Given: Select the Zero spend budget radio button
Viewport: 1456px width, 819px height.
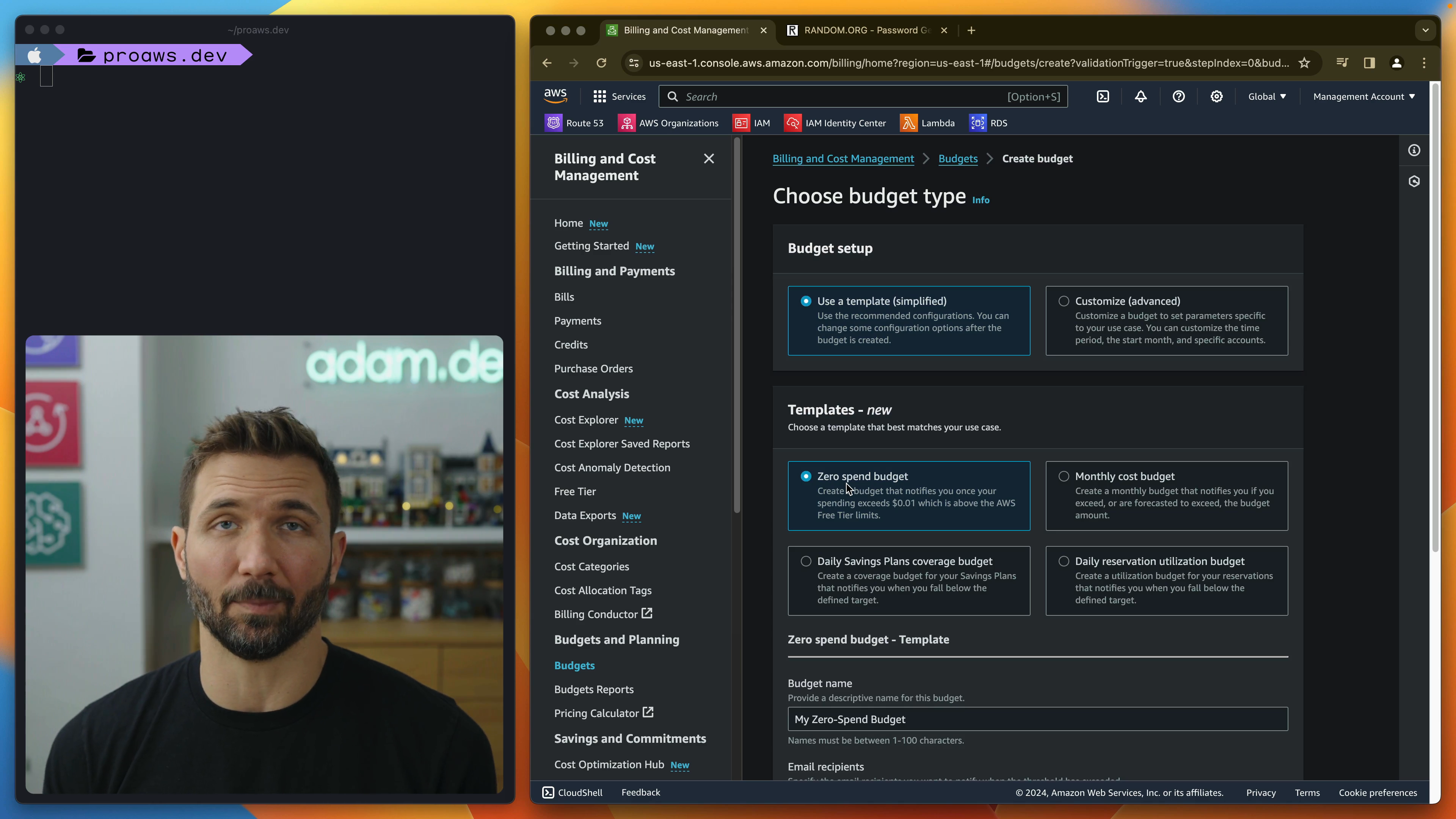Looking at the screenshot, I should click(x=806, y=476).
